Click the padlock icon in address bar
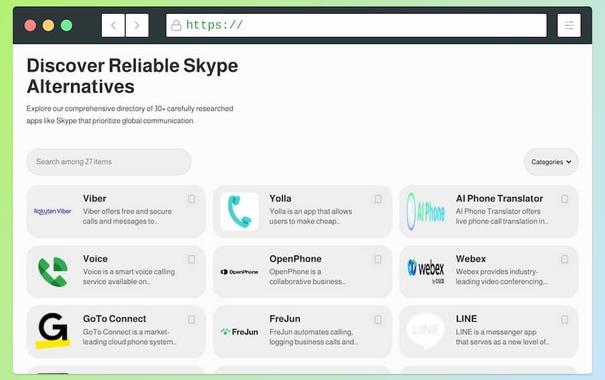The image size is (605, 380). pyautogui.click(x=176, y=25)
